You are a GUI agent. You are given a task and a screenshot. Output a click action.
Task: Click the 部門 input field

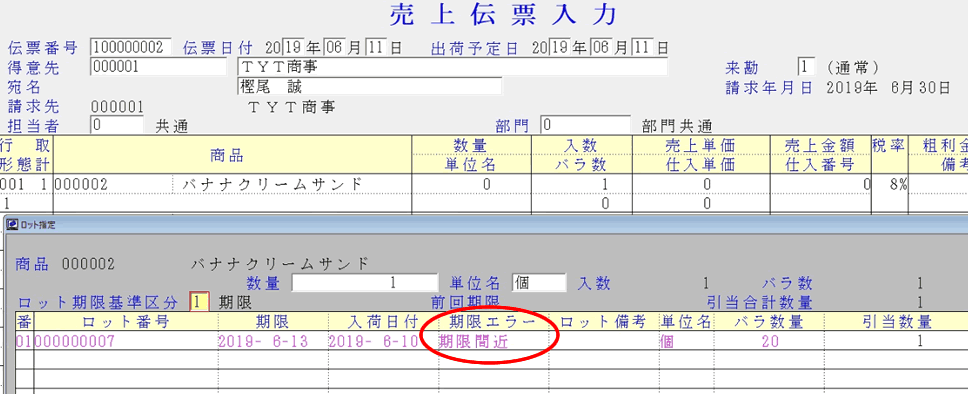(x=585, y=125)
